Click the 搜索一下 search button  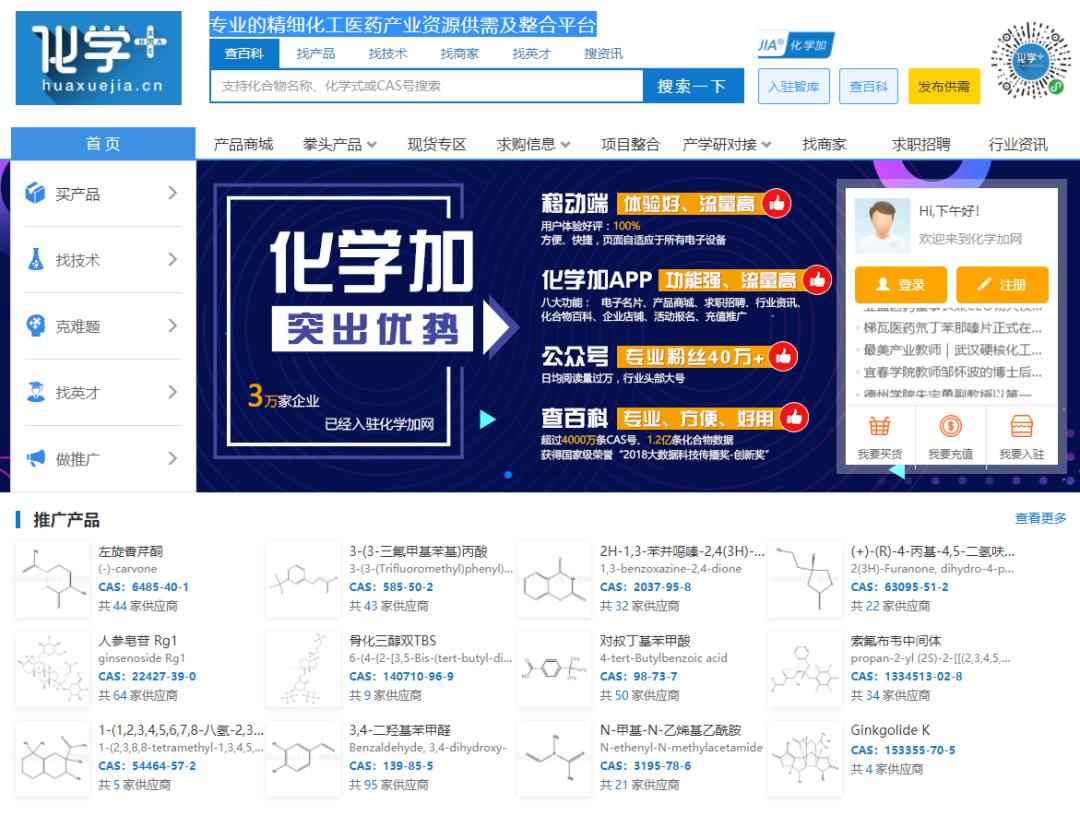tap(693, 86)
